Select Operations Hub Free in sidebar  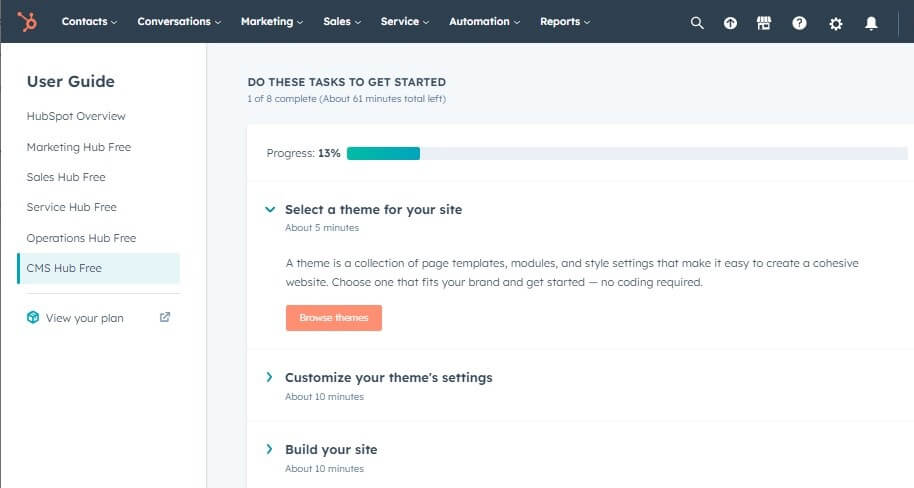point(81,238)
